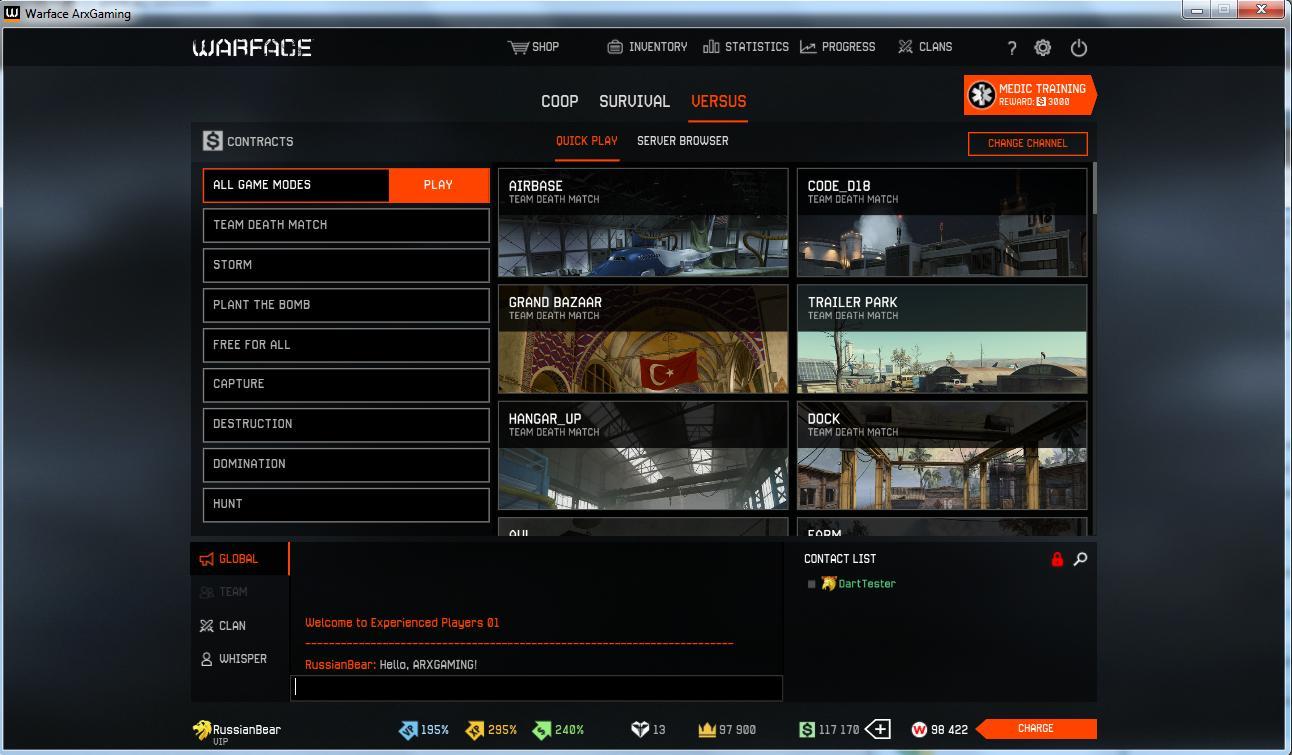The width and height of the screenshot is (1292, 755).
Task: Choose the Code_D18 map thumbnail
Action: click(x=942, y=222)
